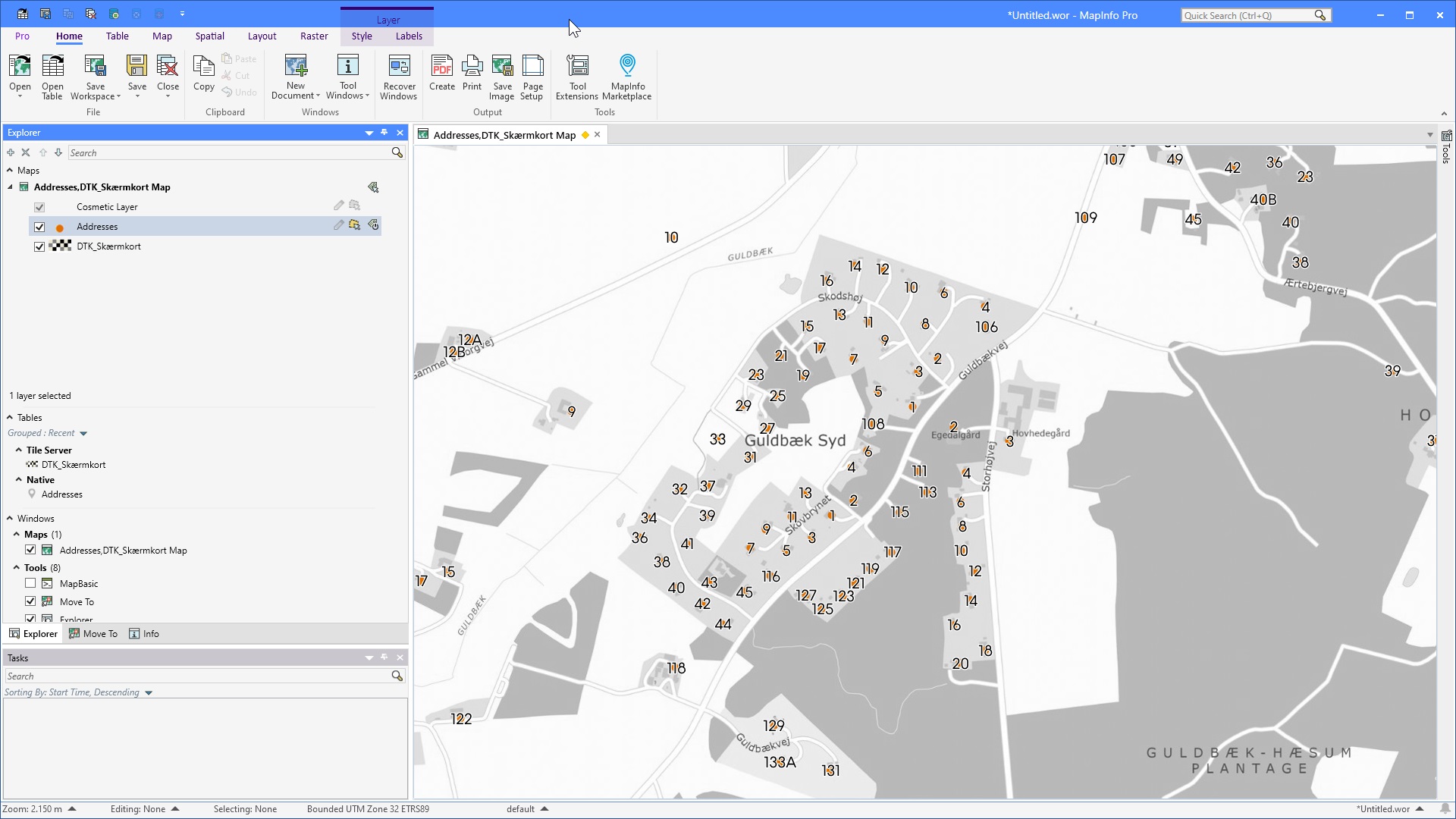
Task: Click the Create PDF icon
Action: 442,66
